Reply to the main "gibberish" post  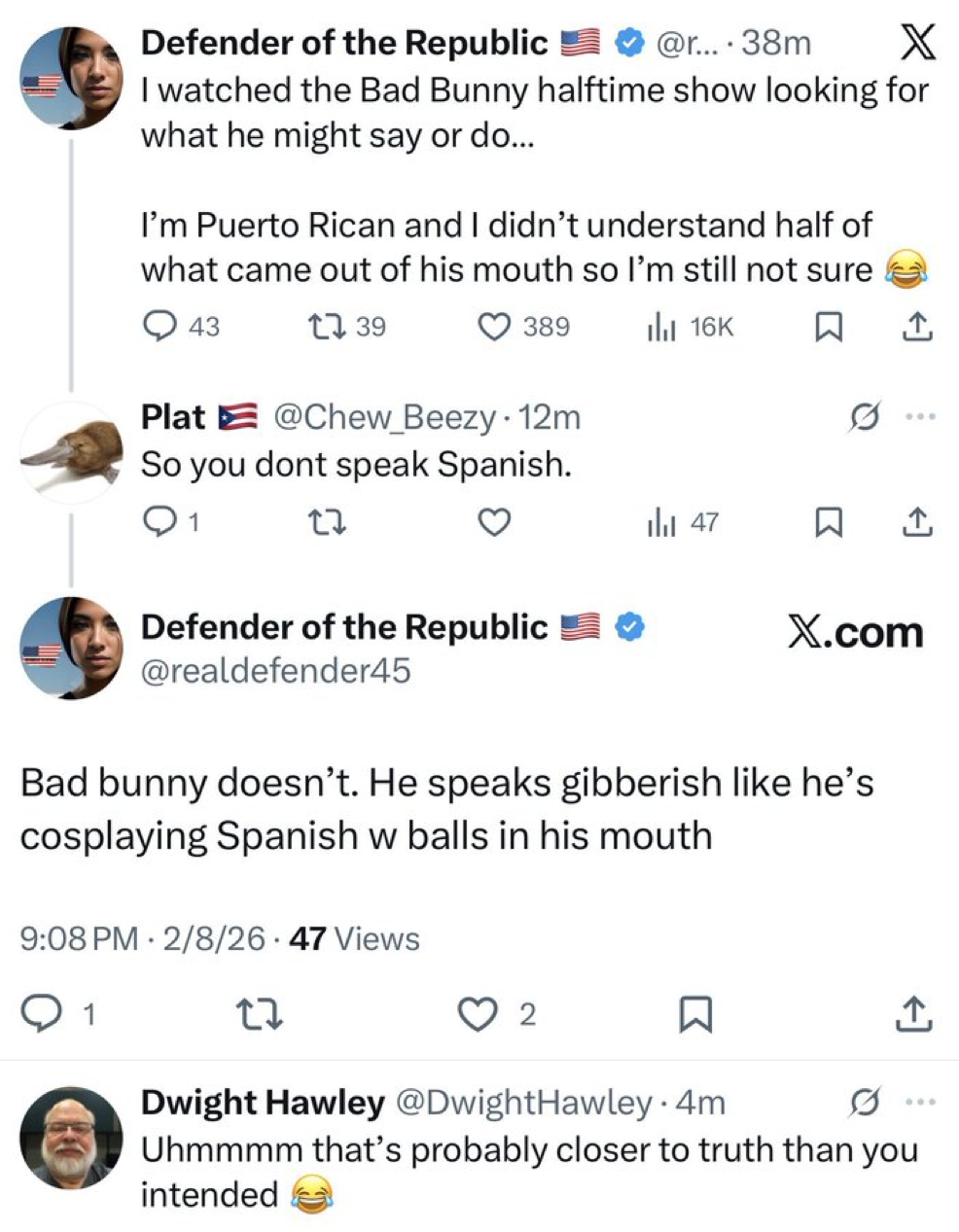[42, 1015]
